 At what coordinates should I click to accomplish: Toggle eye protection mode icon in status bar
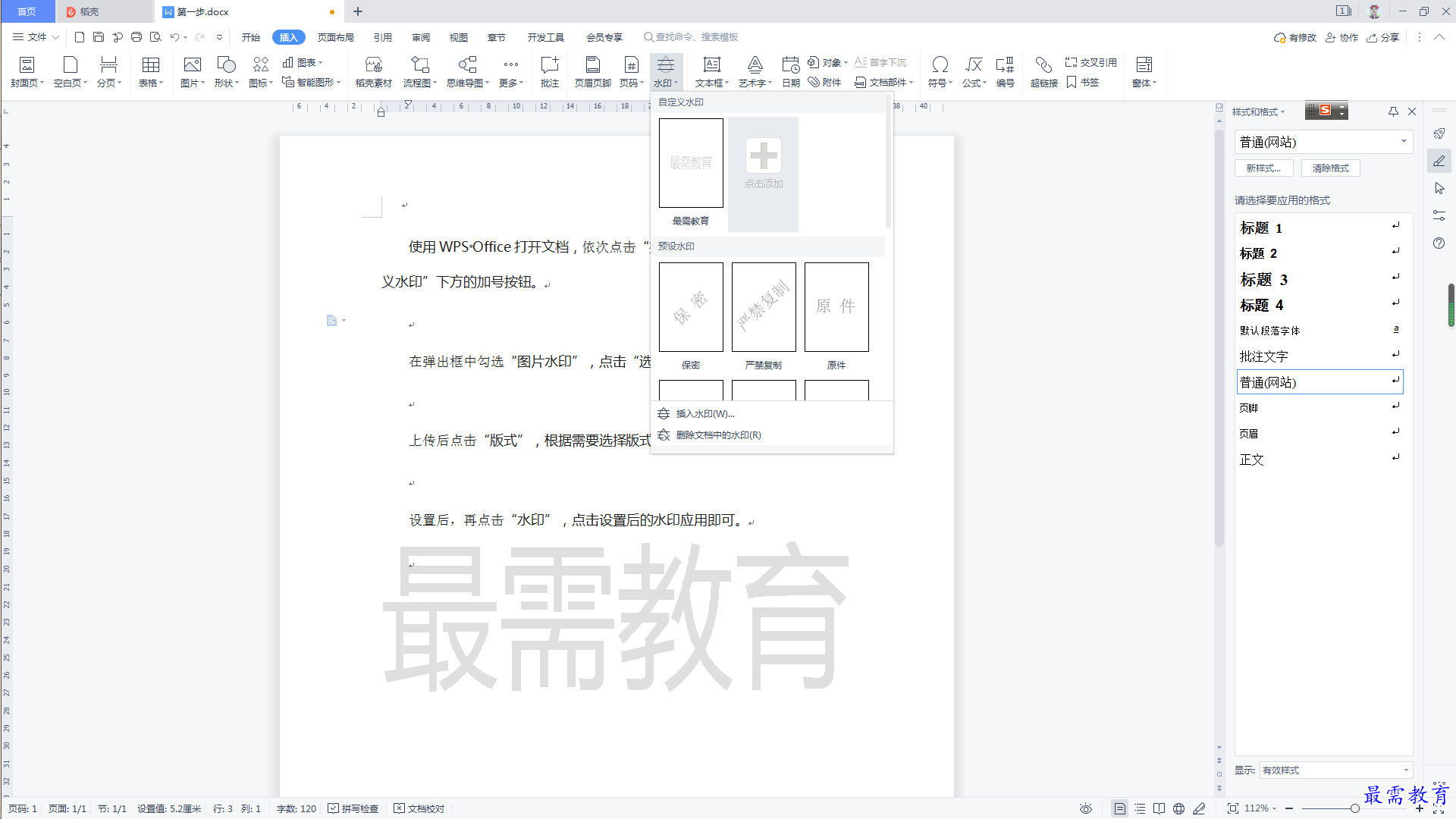coord(1086,808)
